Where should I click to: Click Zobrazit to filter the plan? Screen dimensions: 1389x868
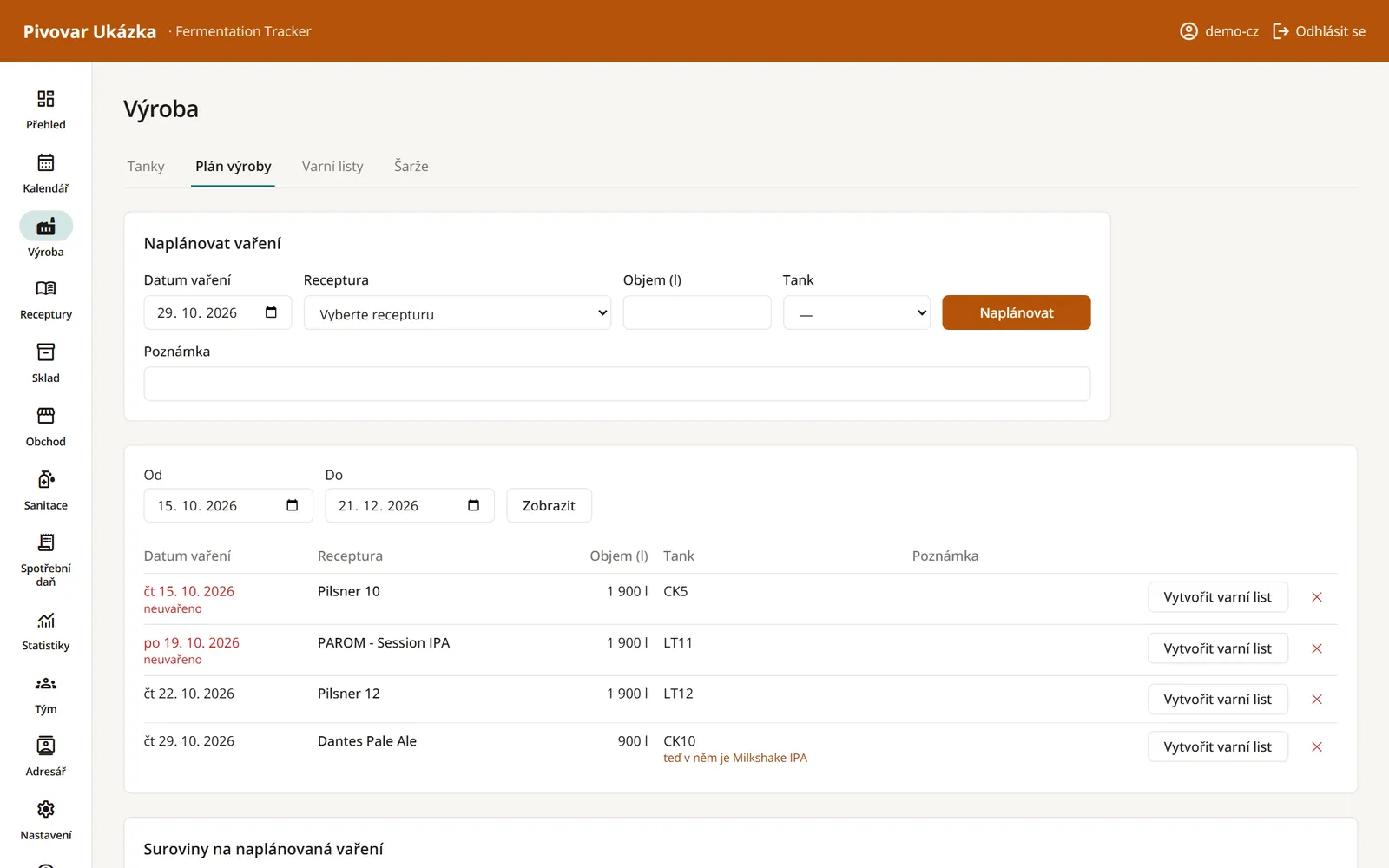point(549,505)
